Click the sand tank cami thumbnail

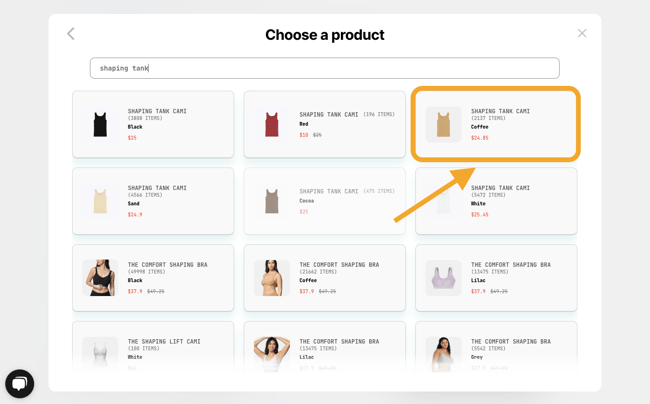click(100, 201)
